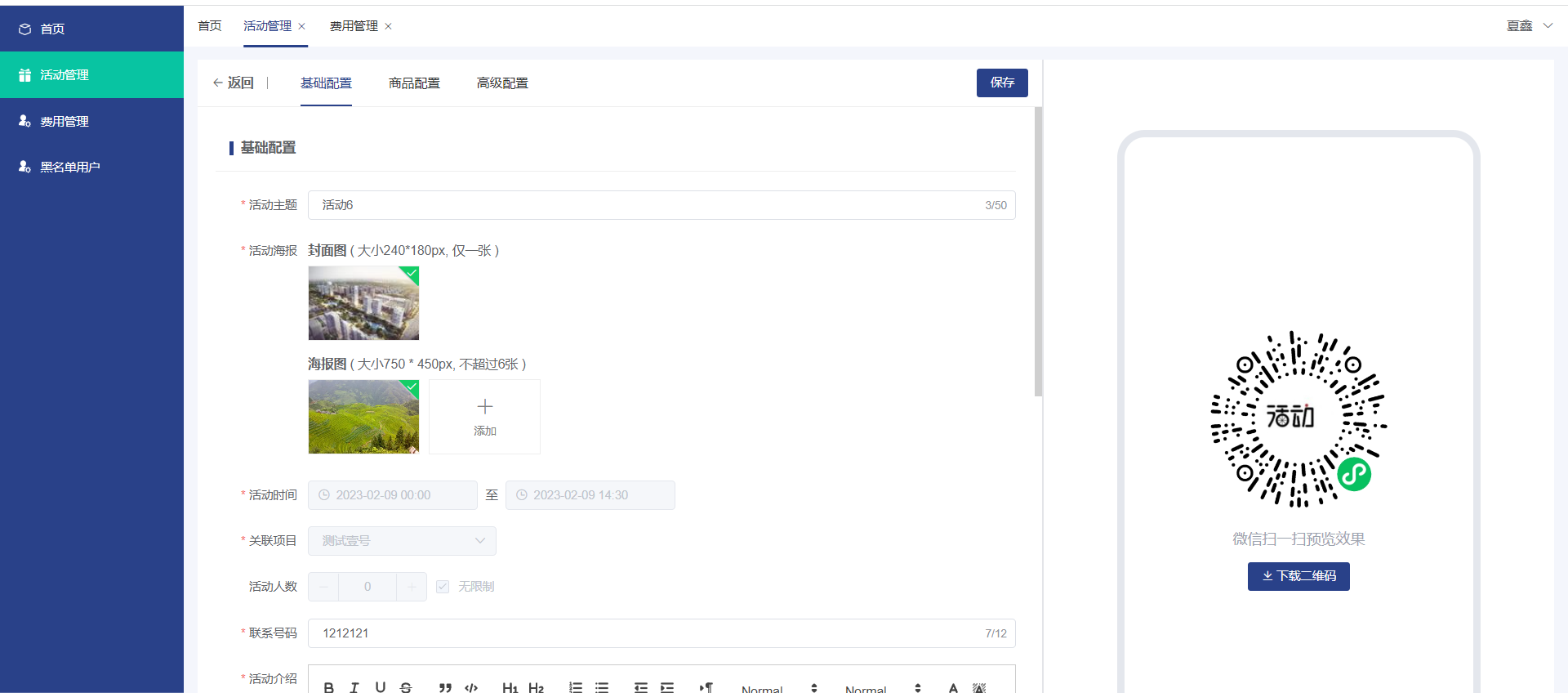This screenshot has width=1568, height=693.
Task: Click the 返回 back arrow link
Action: 234,83
